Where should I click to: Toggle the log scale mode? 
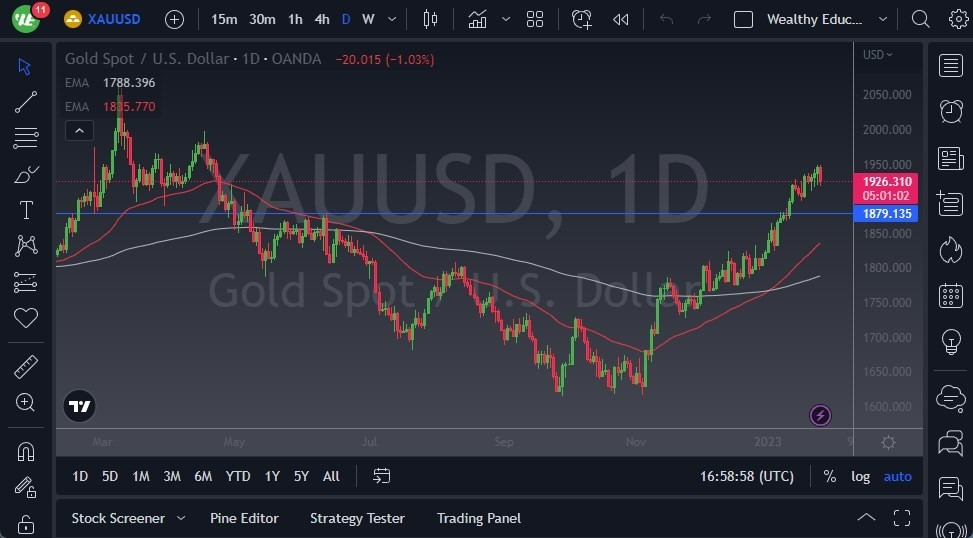click(x=860, y=476)
